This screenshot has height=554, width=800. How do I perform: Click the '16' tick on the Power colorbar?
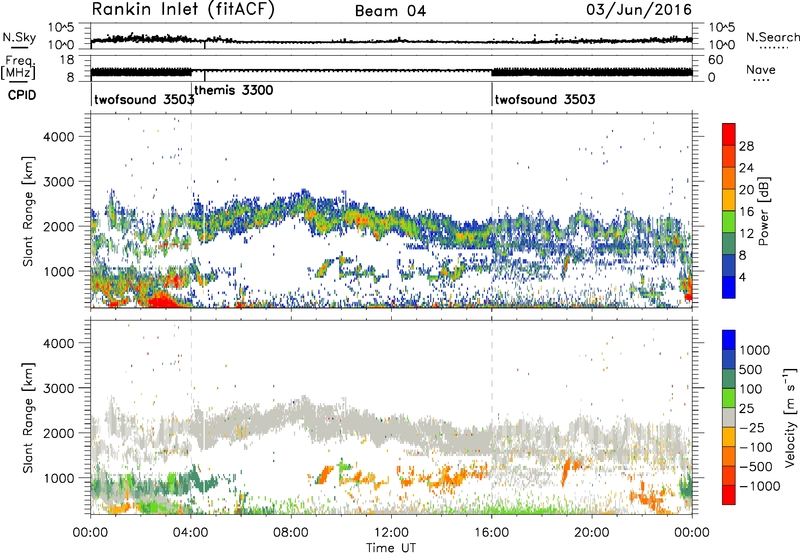(746, 212)
